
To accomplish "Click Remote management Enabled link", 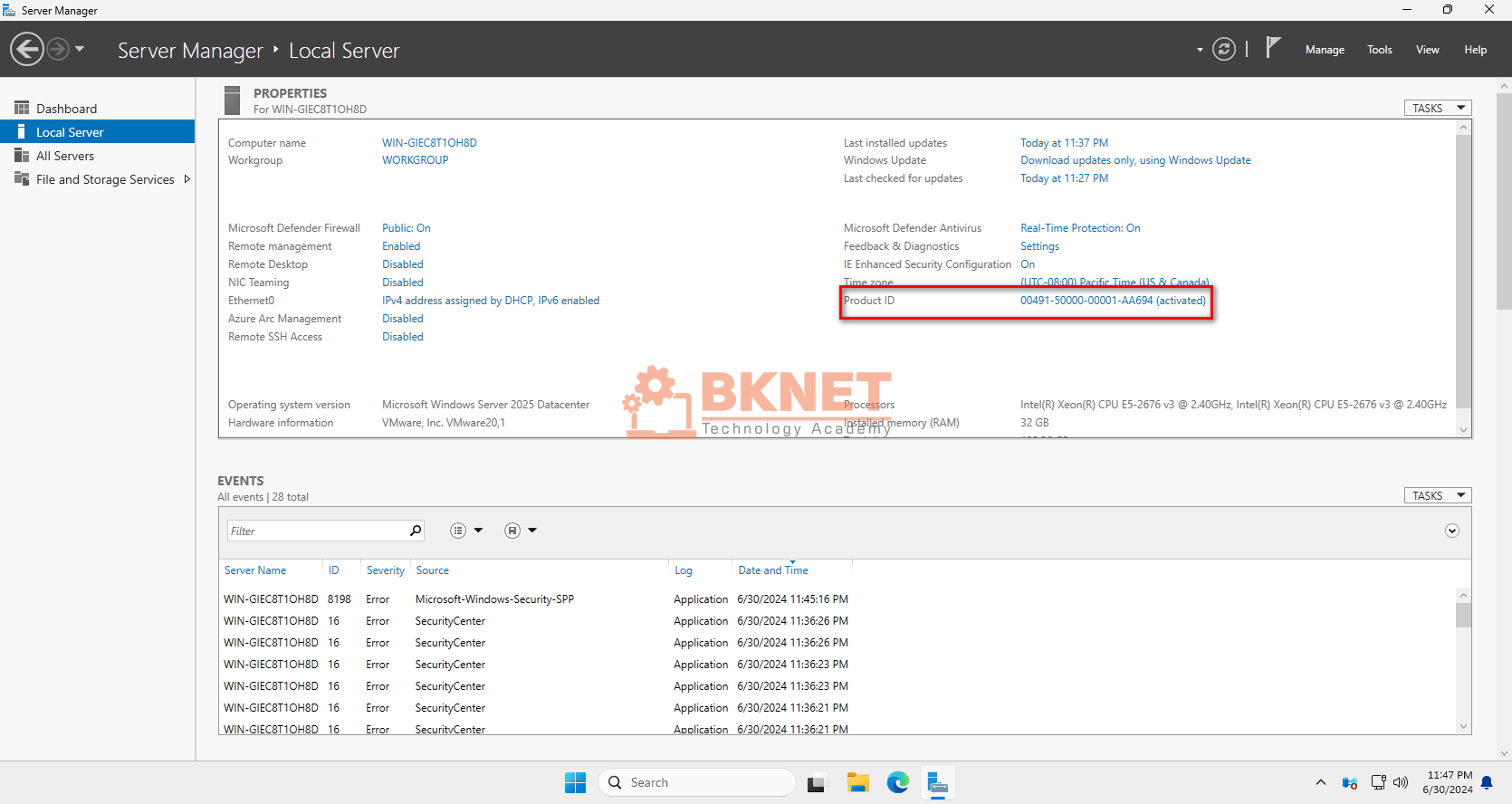I will pyautogui.click(x=401, y=246).
